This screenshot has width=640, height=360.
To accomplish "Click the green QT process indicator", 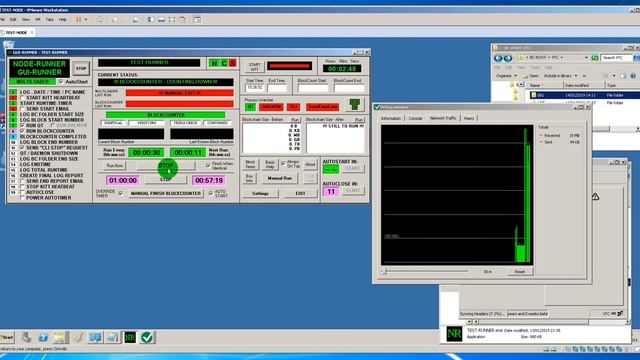I will [x=250, y=107].
